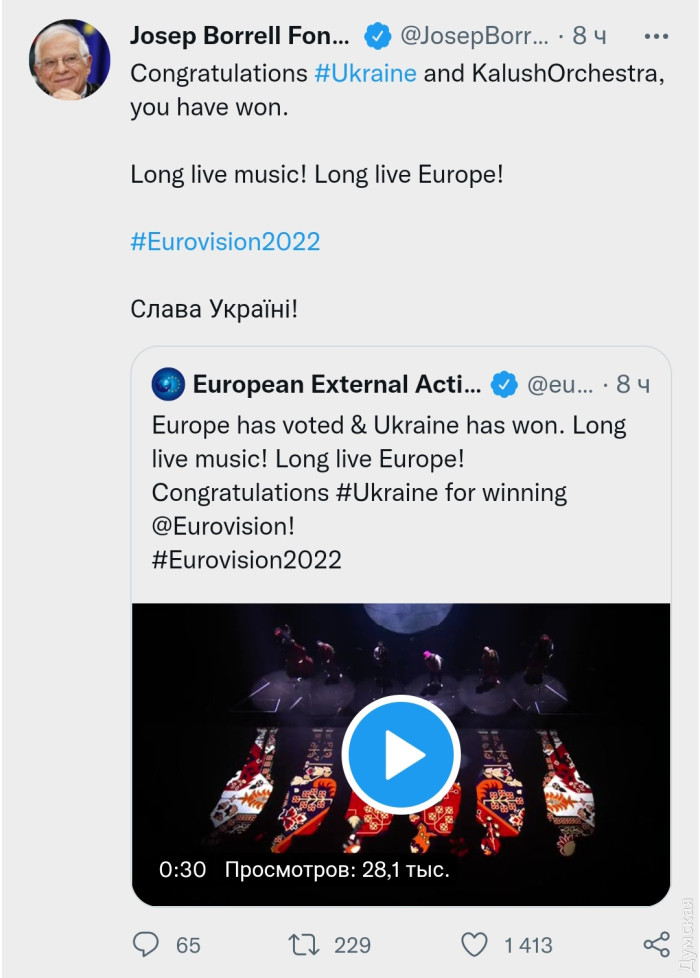This screenshot has width=700, height=978.
Task: Click the Josep Borrell Fontelles display name
Action: pos(240,37)
